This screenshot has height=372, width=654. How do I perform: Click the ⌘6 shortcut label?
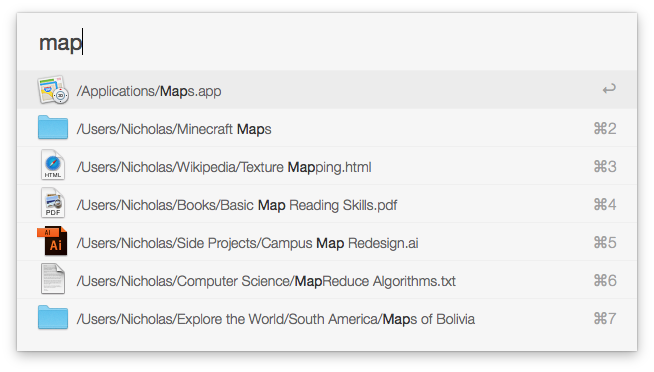[x=605, y=280]
